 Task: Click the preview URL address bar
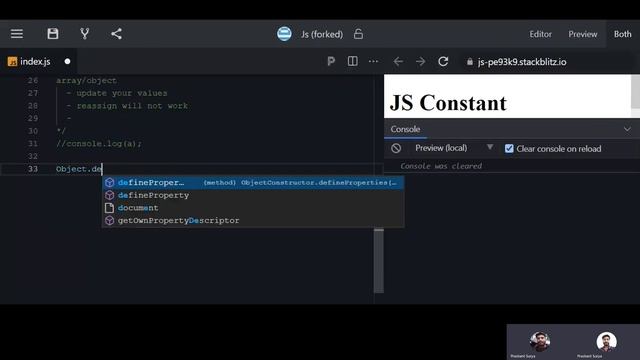coord(547,62)
